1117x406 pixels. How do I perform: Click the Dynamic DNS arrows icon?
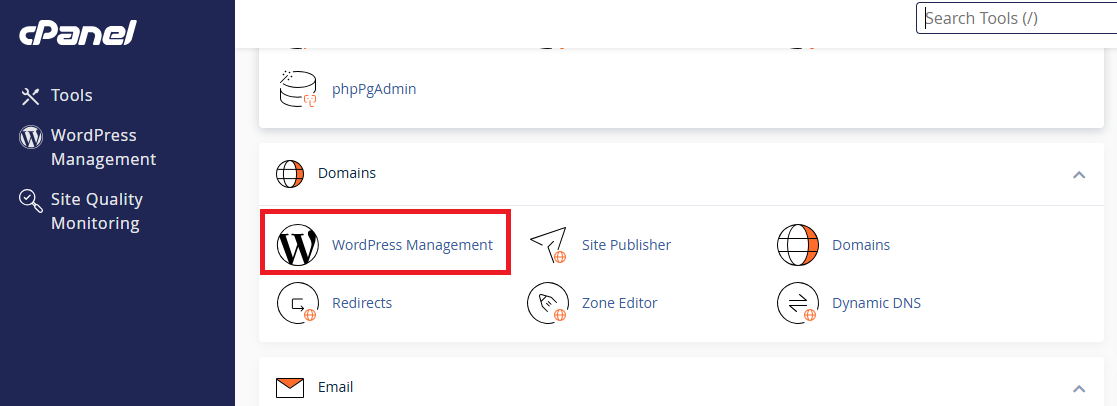point(797,303)
